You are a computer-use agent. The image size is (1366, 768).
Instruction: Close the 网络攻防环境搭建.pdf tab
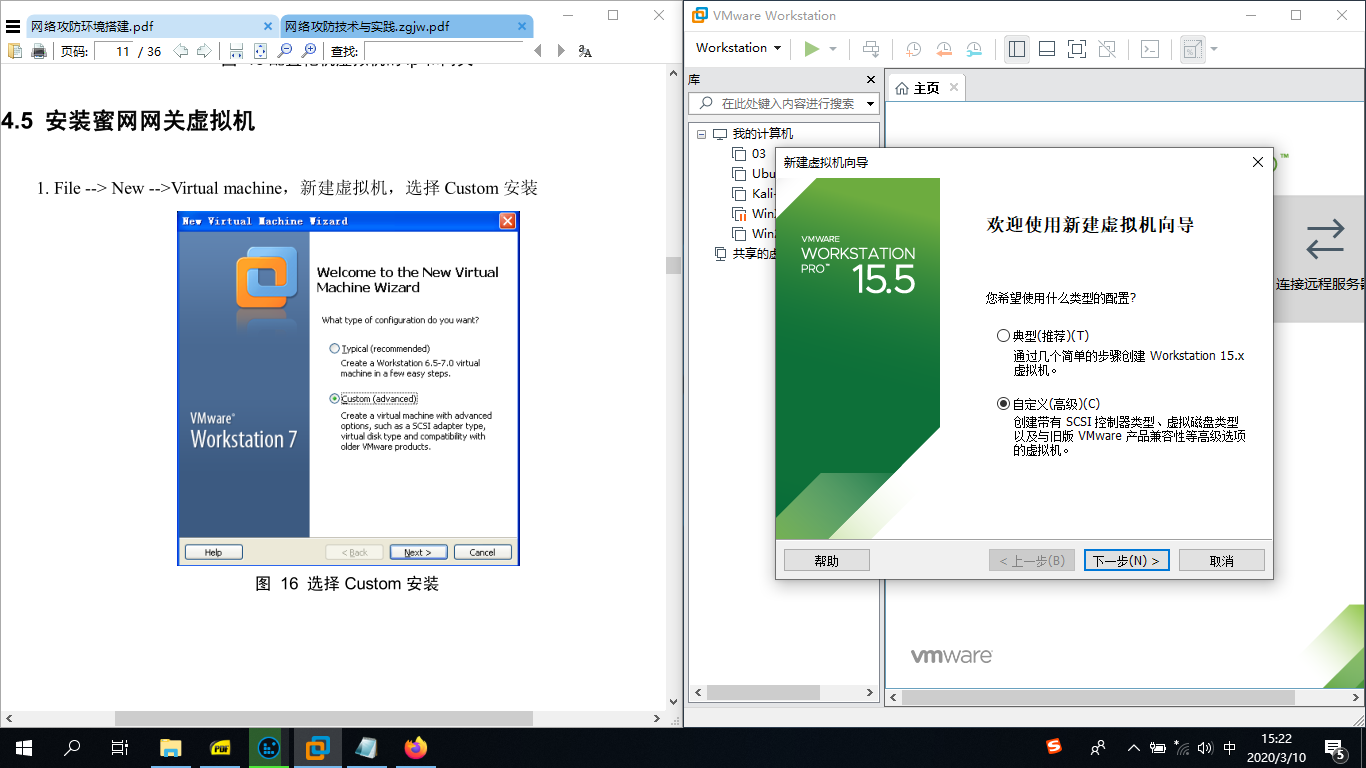coord(268,26)
